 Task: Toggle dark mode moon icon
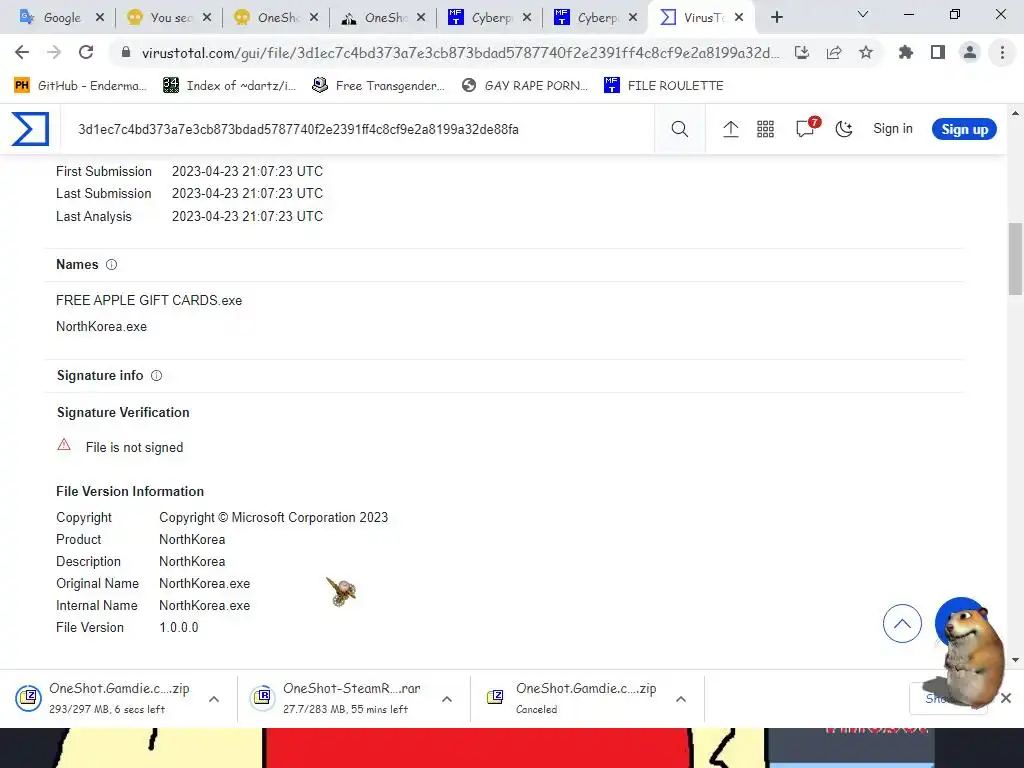844,129
